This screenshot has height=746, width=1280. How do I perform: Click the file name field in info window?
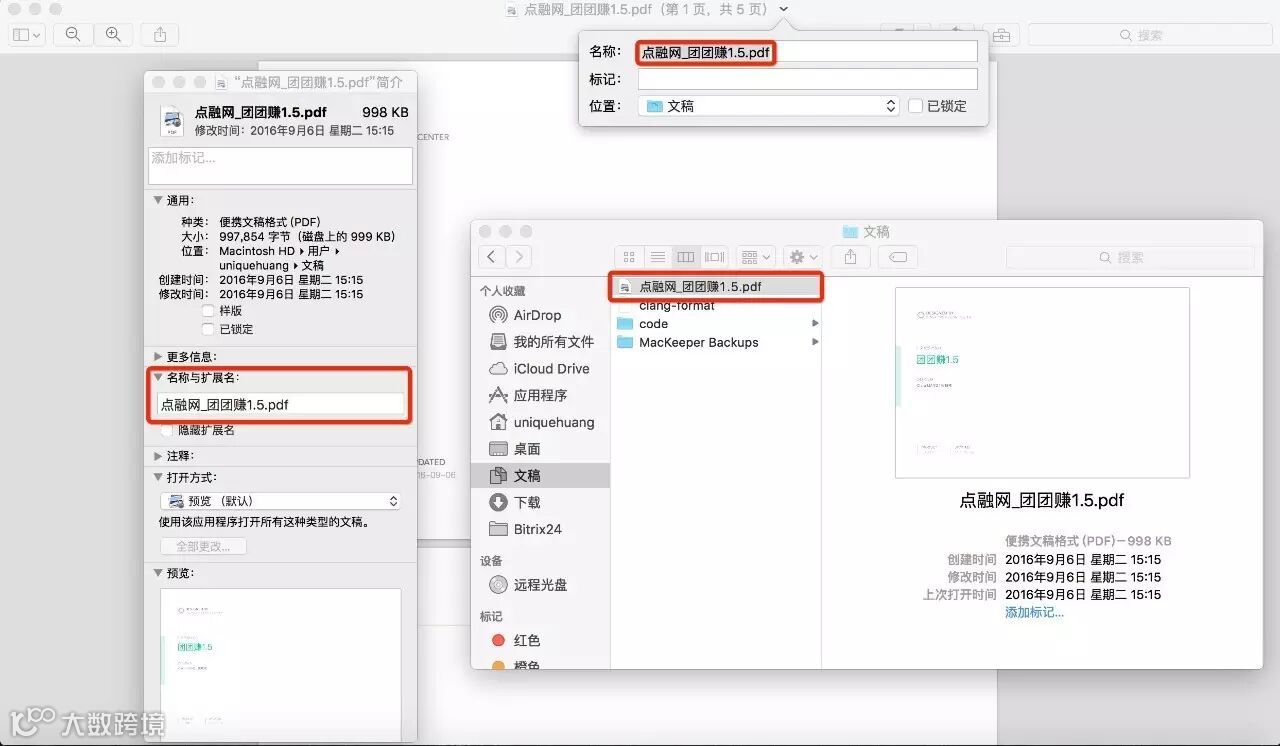(281, 405)
